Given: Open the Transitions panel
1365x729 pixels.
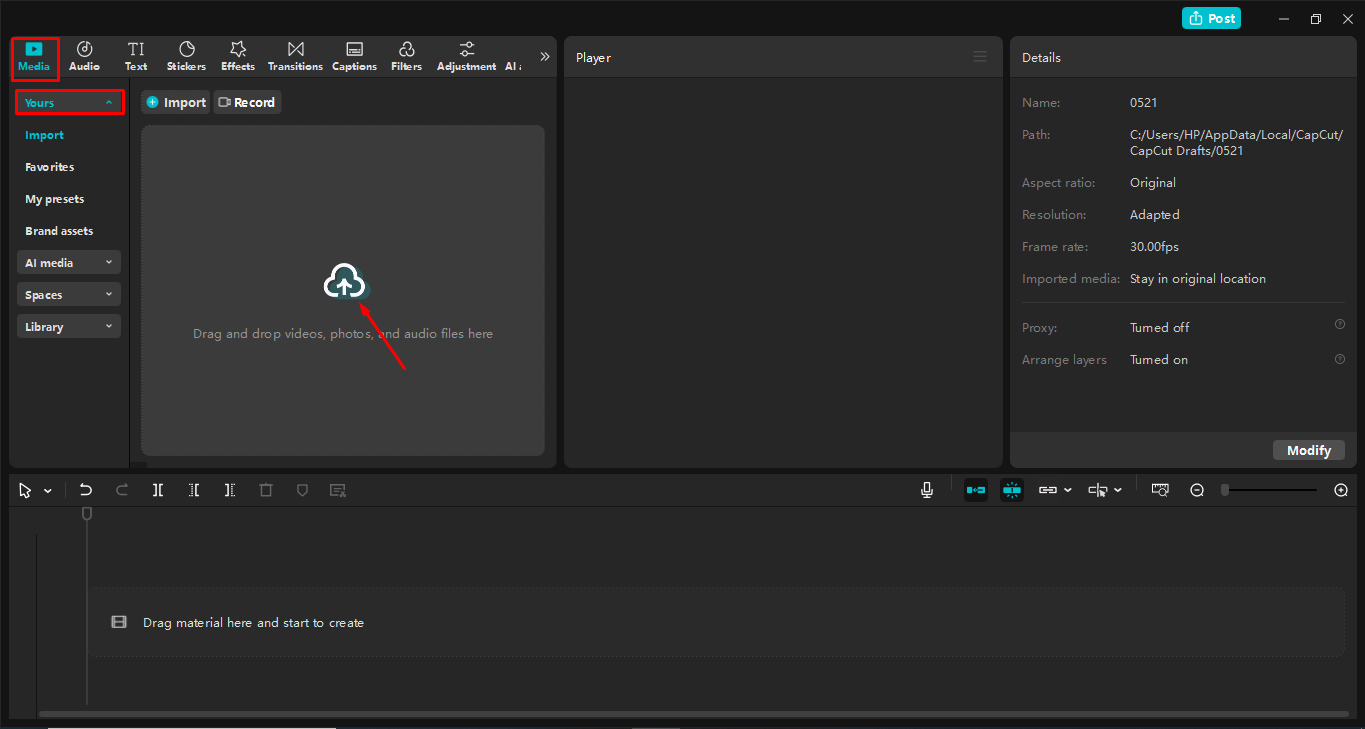Looking at the screenshot, I should (294, 55).
